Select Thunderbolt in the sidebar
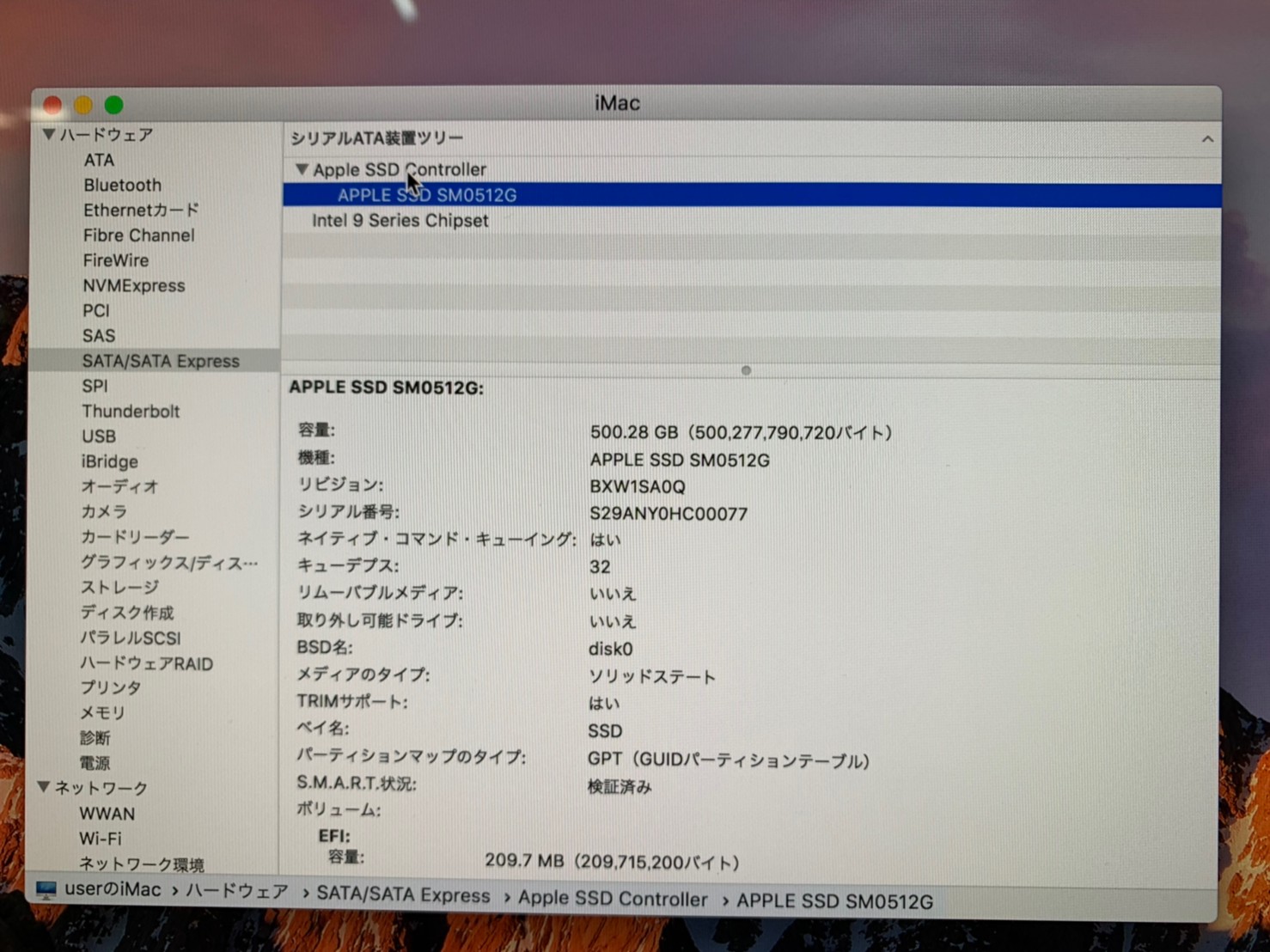Image resolution: width=1270 pixels, height=952 pixels. (131, 411)
